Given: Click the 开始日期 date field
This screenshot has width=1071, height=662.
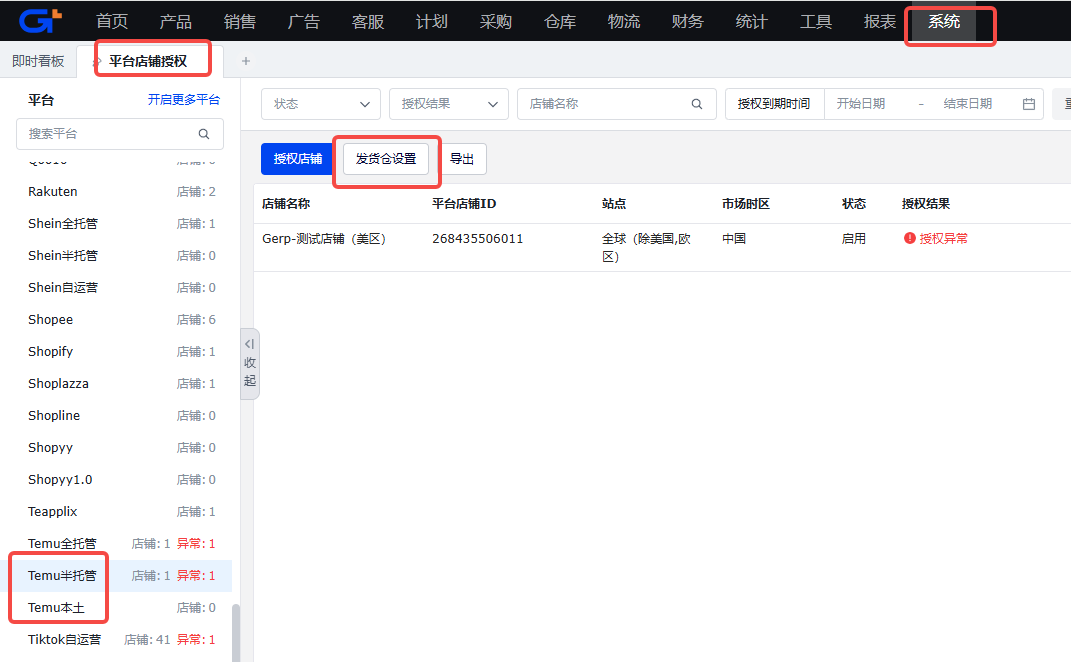Looking at the screenshot, I should pyautogui.click(x=861, y=104).
